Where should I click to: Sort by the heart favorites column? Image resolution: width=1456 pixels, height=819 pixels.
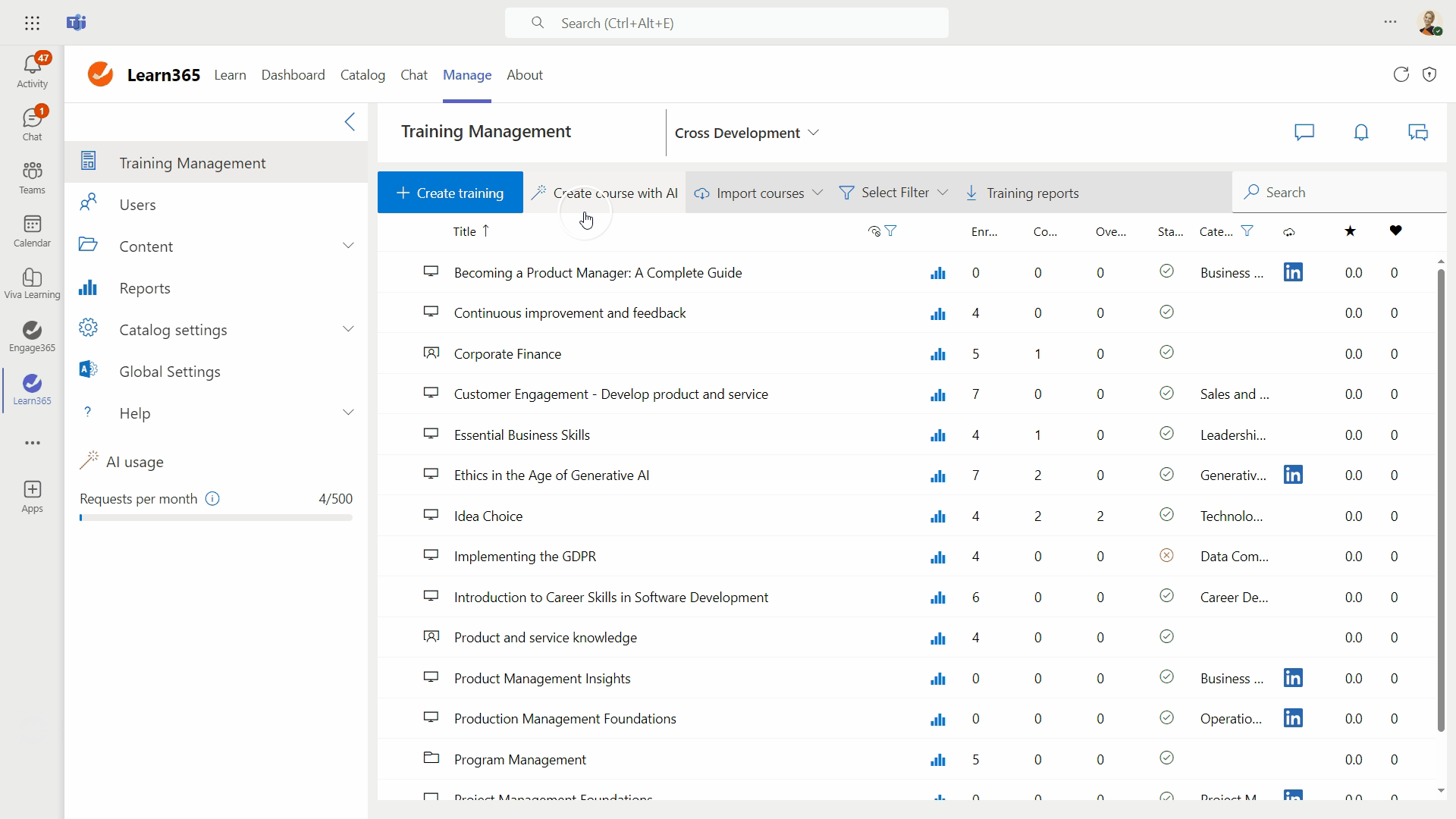[1395, 231]
